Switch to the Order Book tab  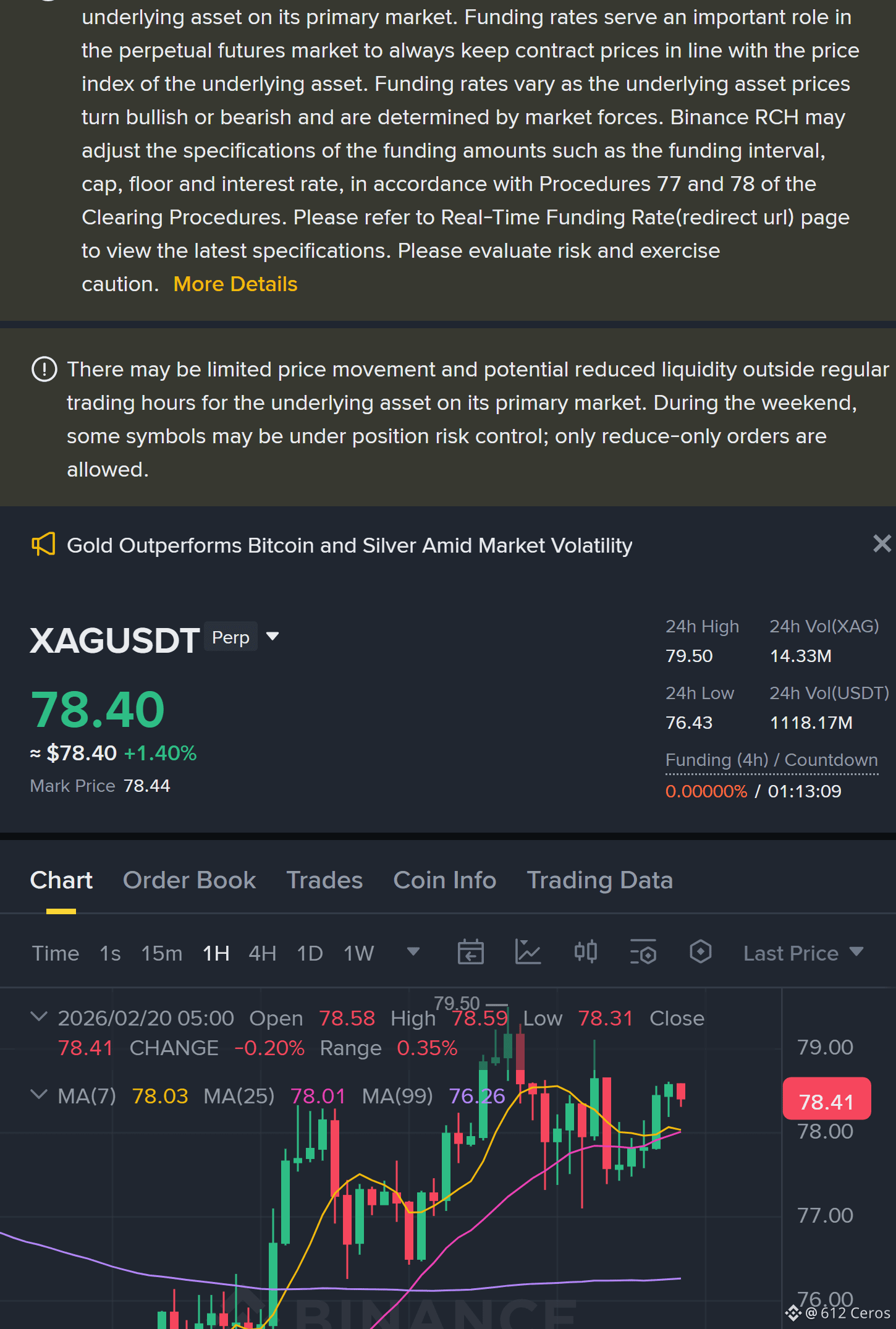pos(189,880)
